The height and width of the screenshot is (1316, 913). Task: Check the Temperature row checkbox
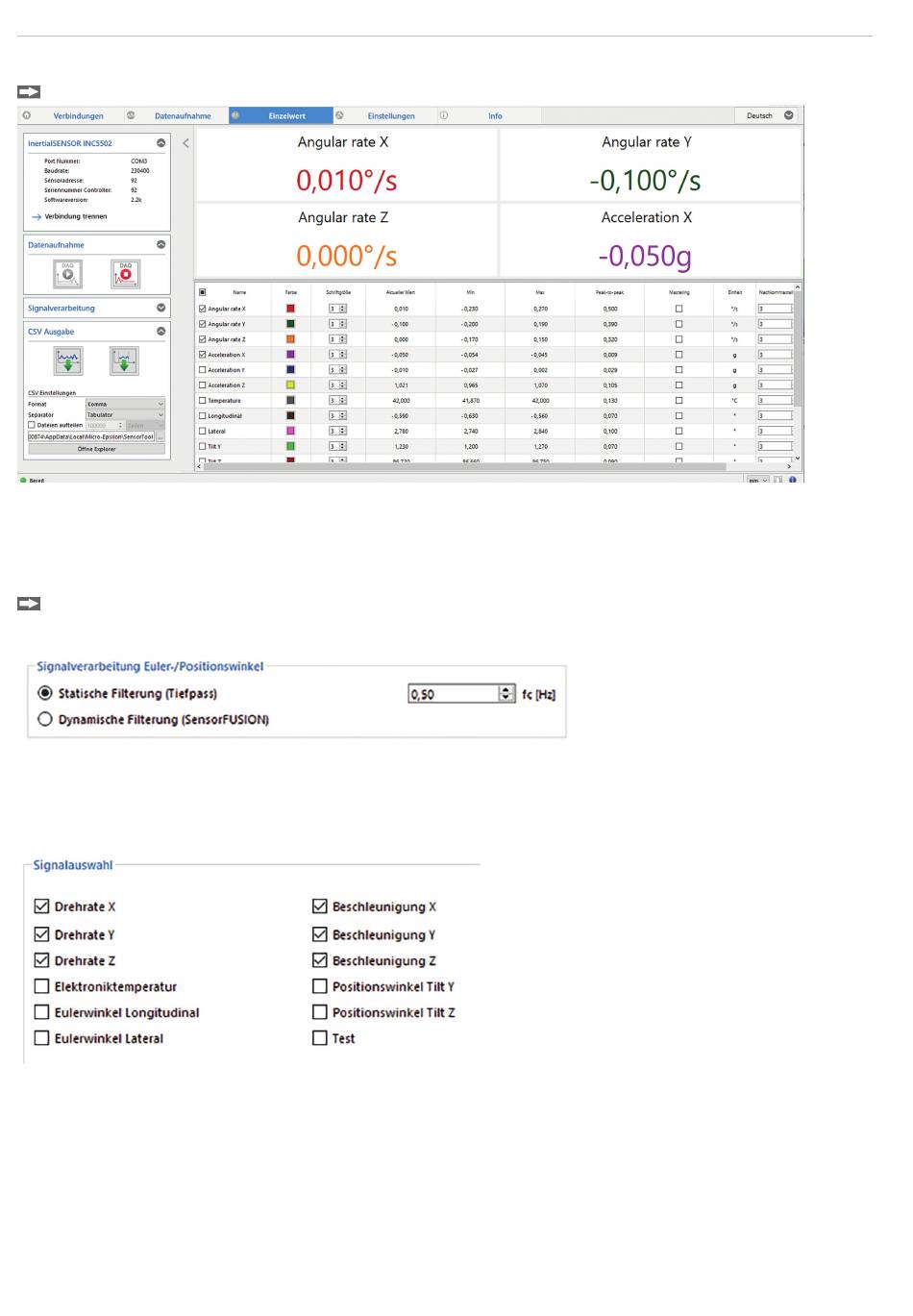pos(202,401)
